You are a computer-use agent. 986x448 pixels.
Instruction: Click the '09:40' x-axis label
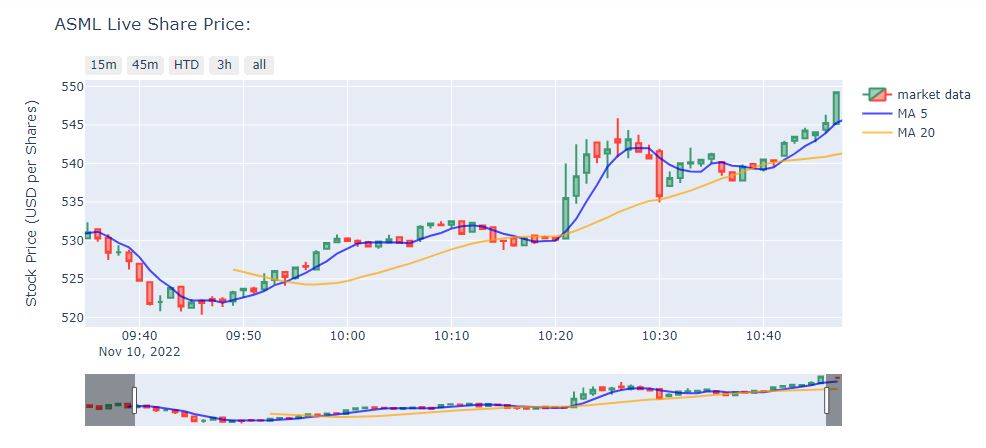(140, 336)
